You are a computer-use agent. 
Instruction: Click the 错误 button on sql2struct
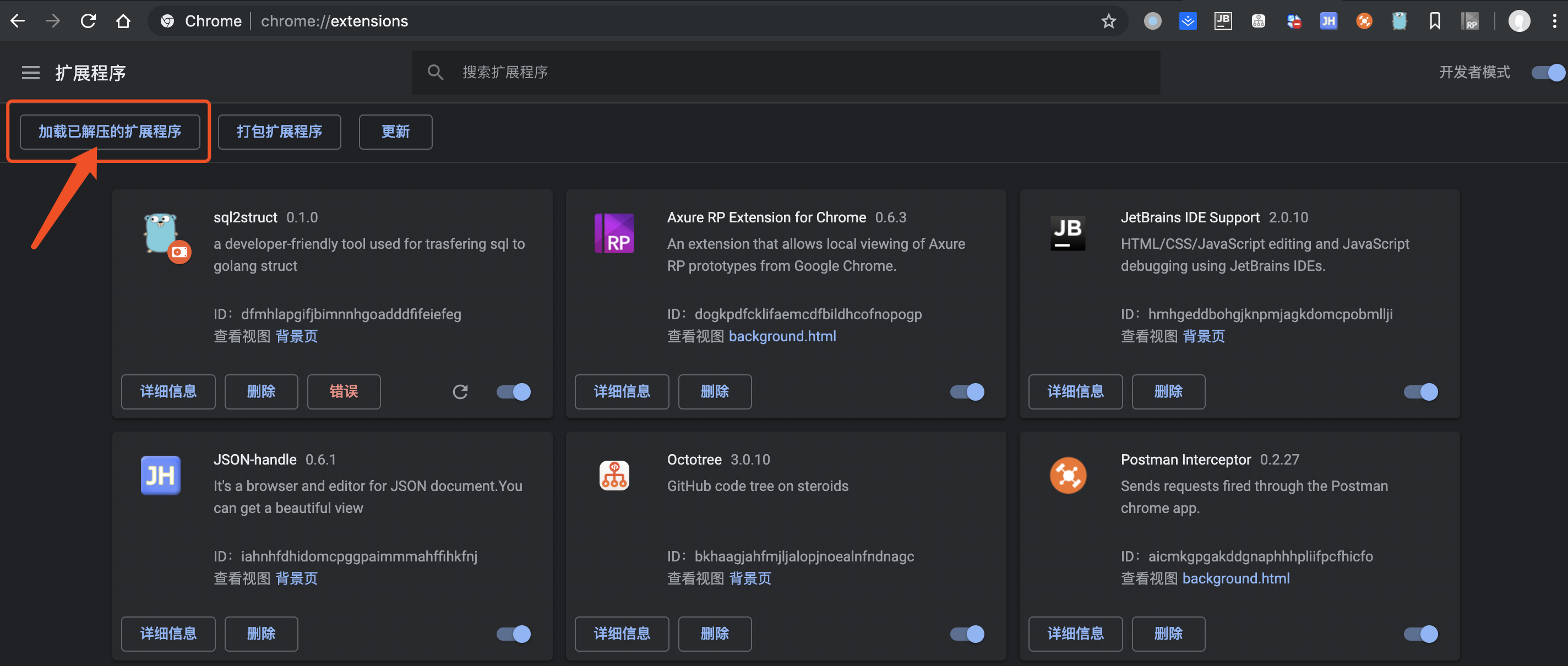coord(344,391)
